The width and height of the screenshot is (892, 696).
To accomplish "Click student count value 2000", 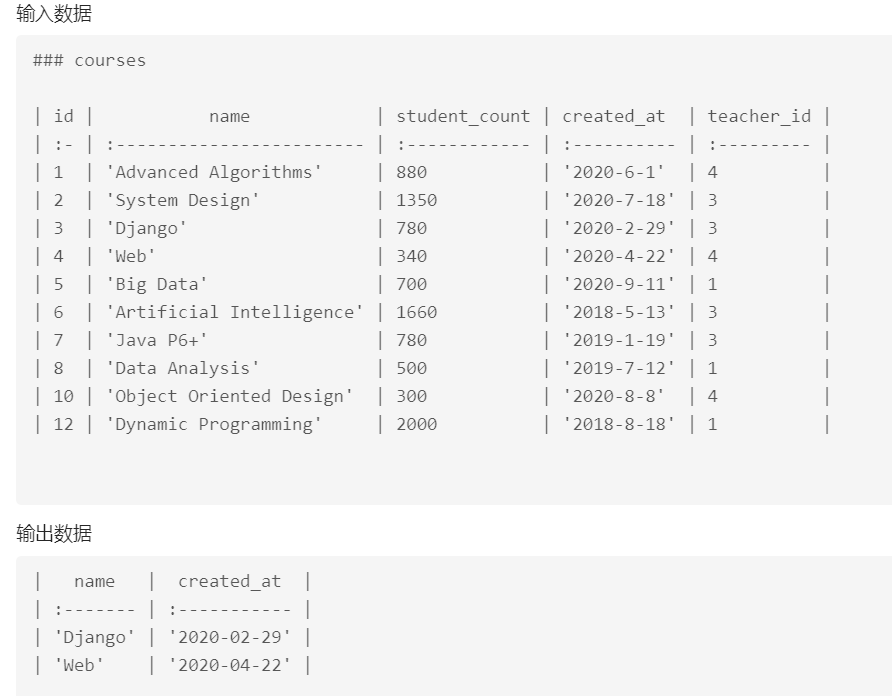I will [417, 425].
